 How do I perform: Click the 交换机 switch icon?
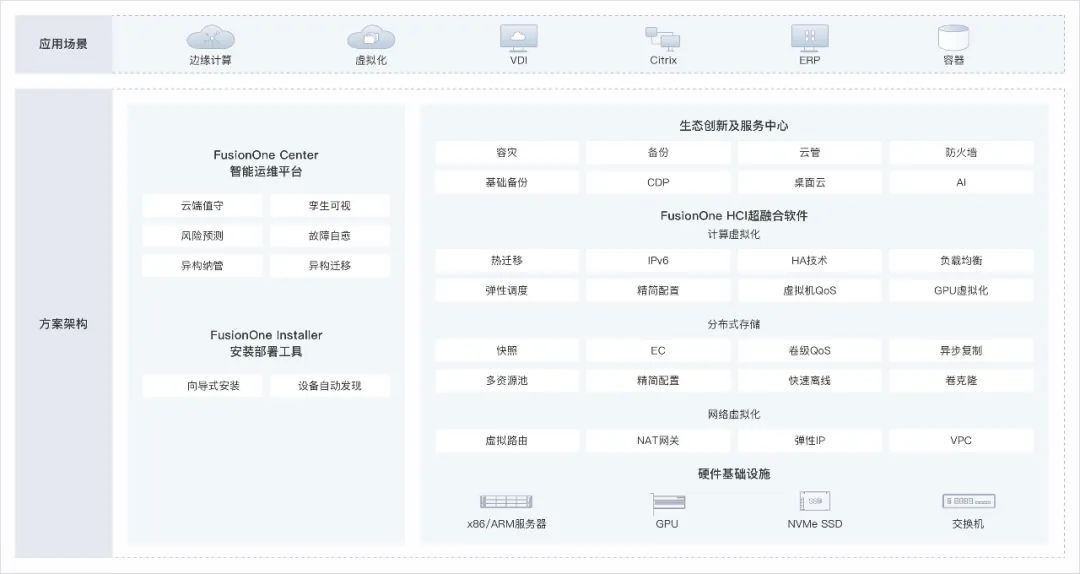(x=968, y=501)
